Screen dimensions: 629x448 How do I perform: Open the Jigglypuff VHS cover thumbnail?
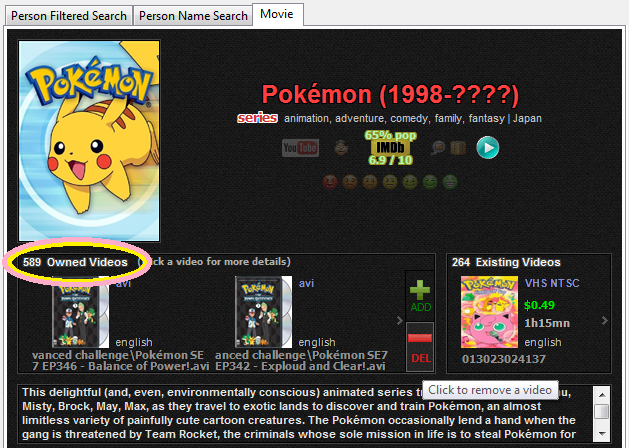tap(490, 312)
